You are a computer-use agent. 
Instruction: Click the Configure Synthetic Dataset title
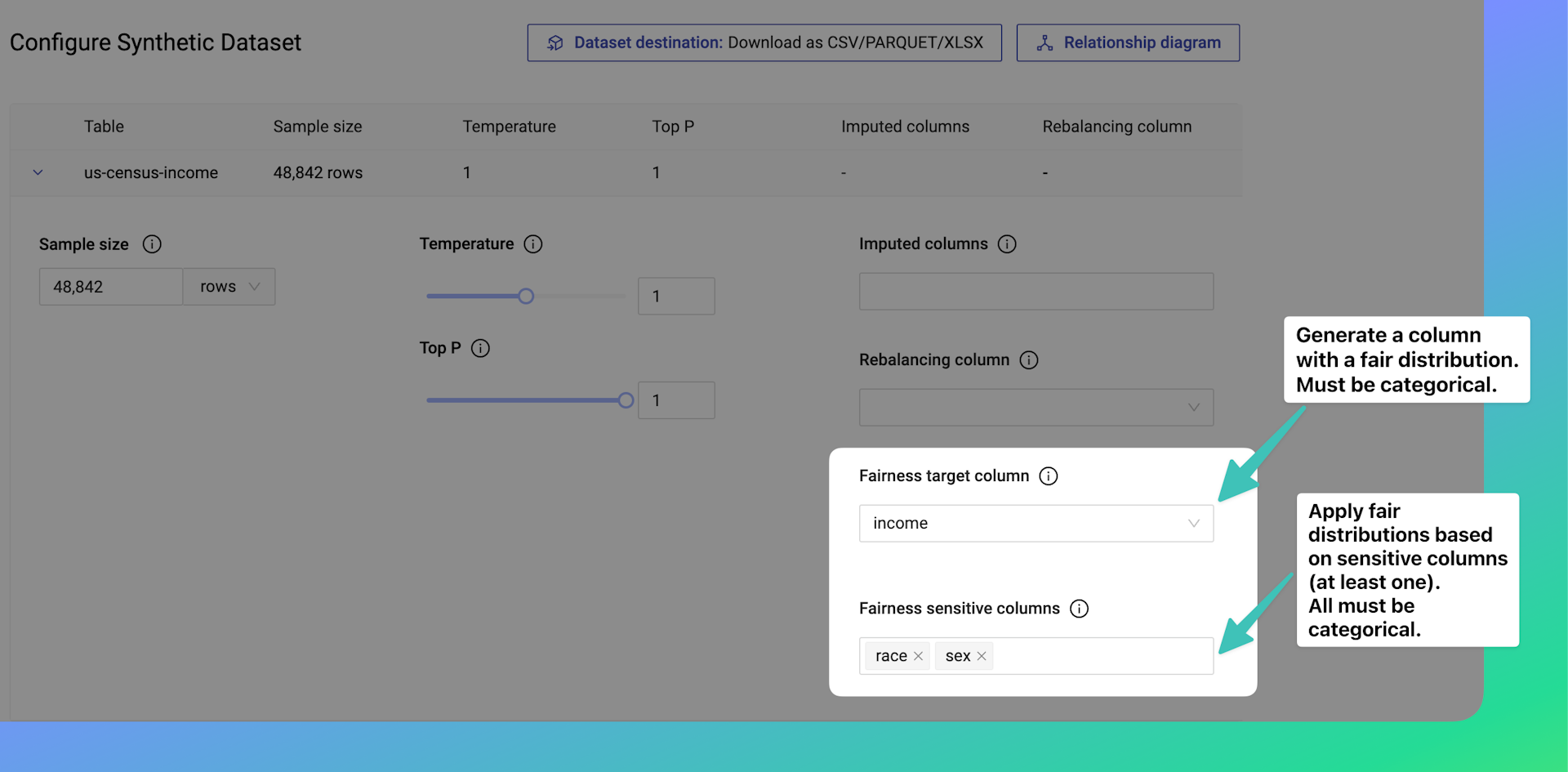(x=155, y=42)
